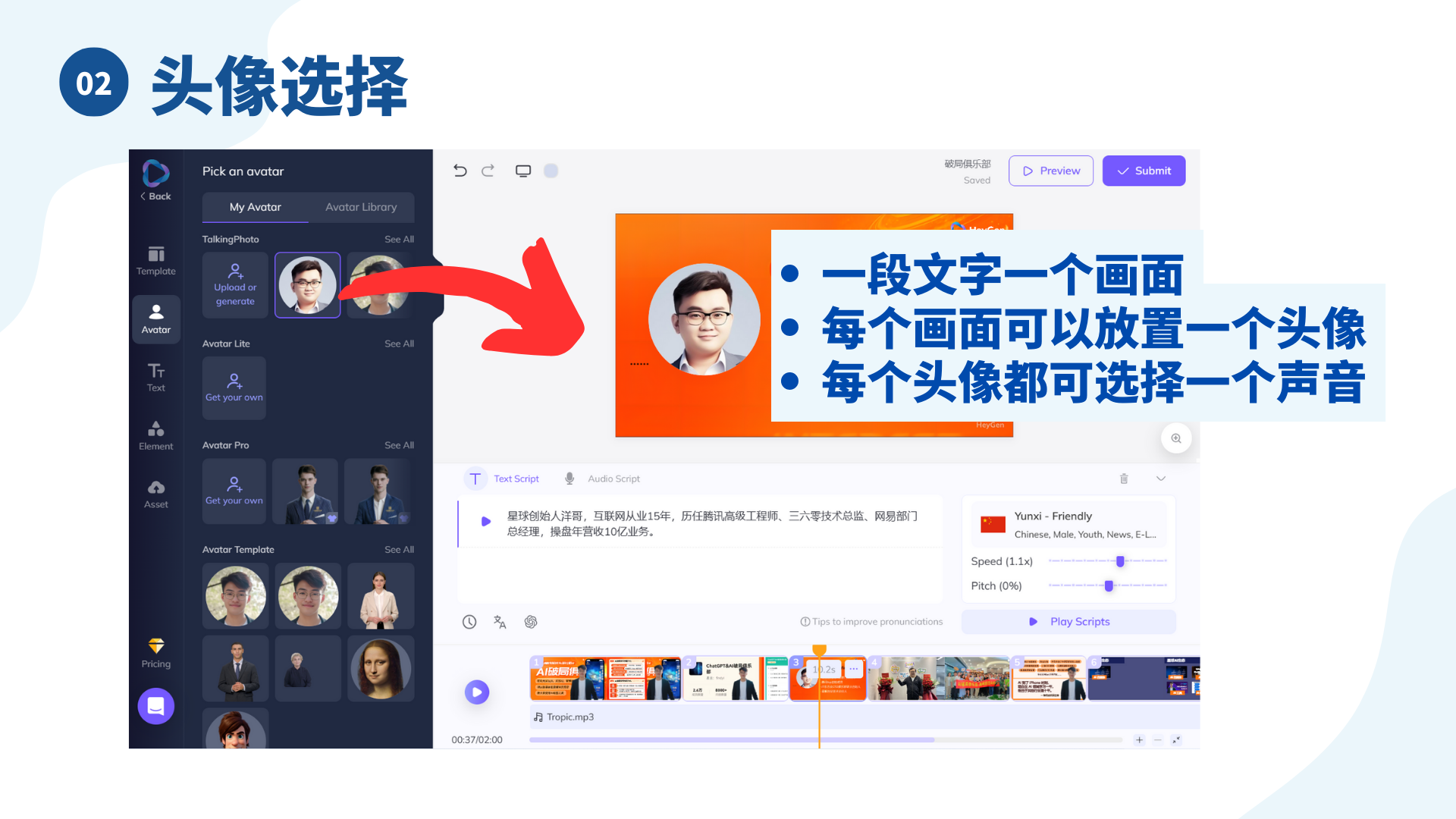Click the Redo arrow icon
The height and width of the screenshot is (819, 1456).
click(488, 171)
